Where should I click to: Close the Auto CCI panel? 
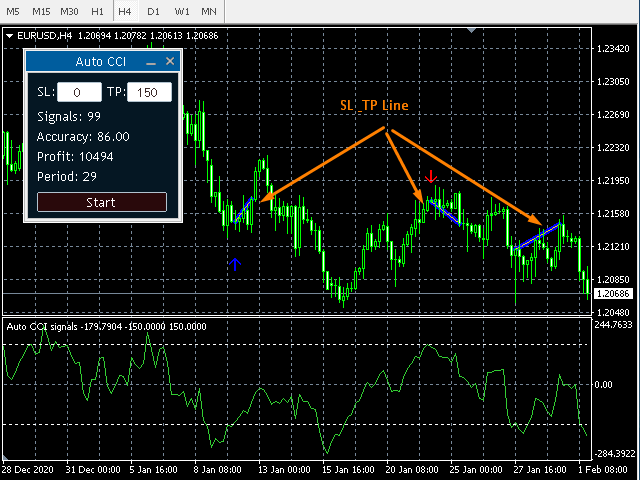[170, 62]
